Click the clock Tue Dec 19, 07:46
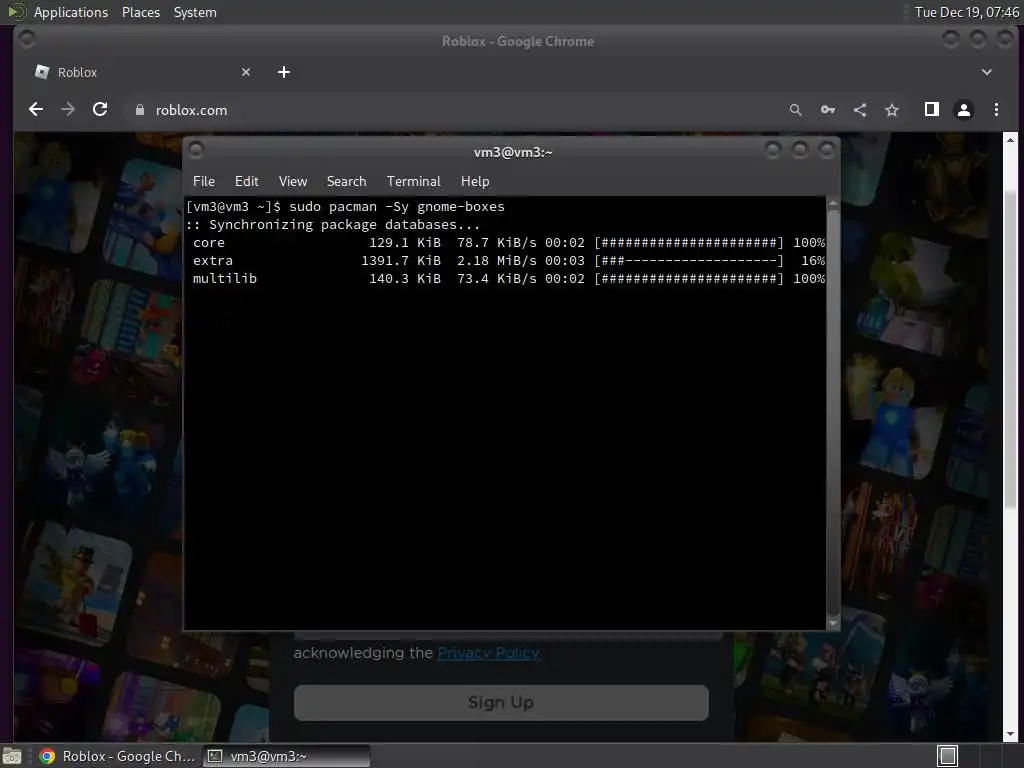 click(x=967, y=12)
